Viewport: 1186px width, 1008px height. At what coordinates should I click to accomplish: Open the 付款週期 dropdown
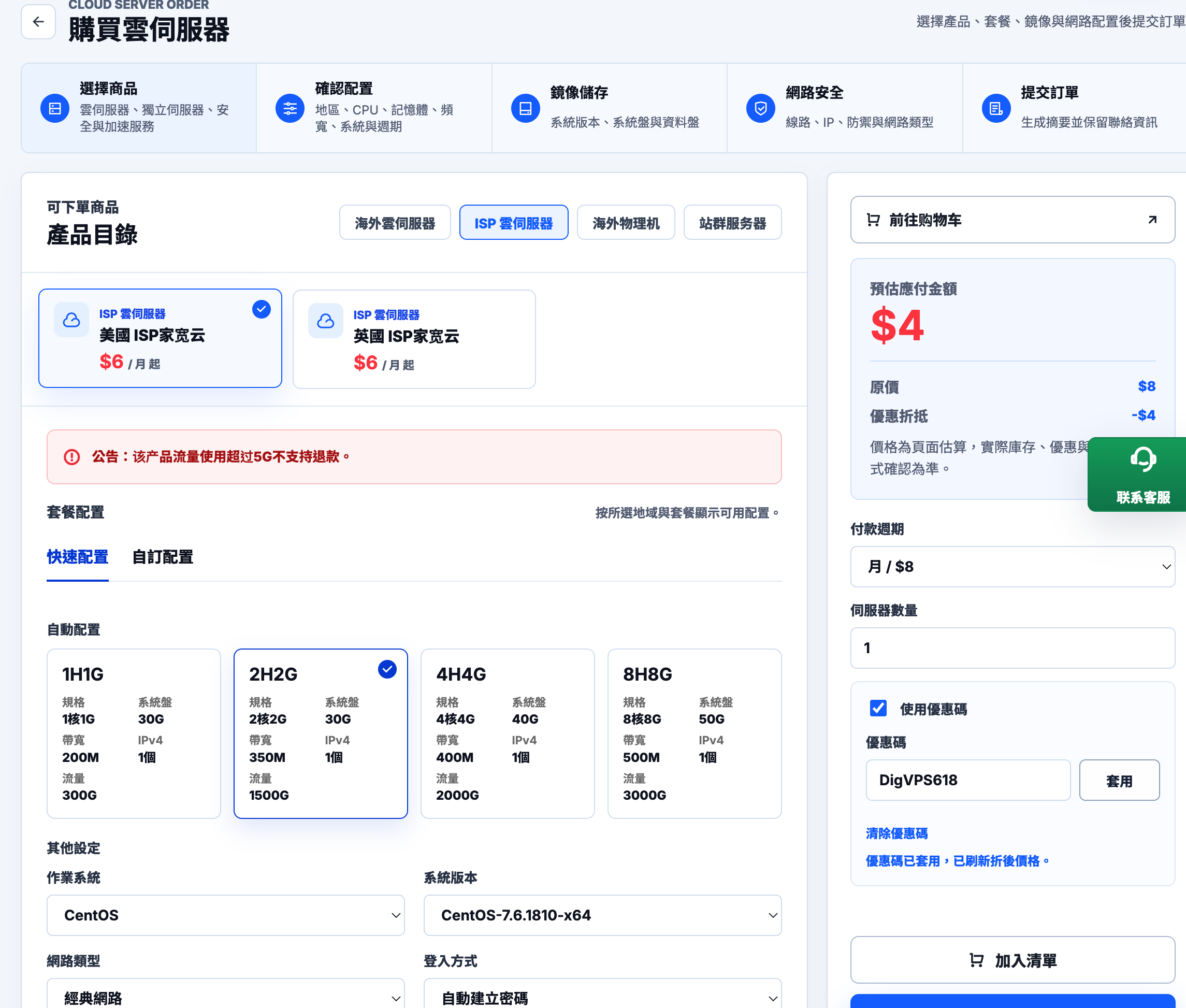point(1013,566)
